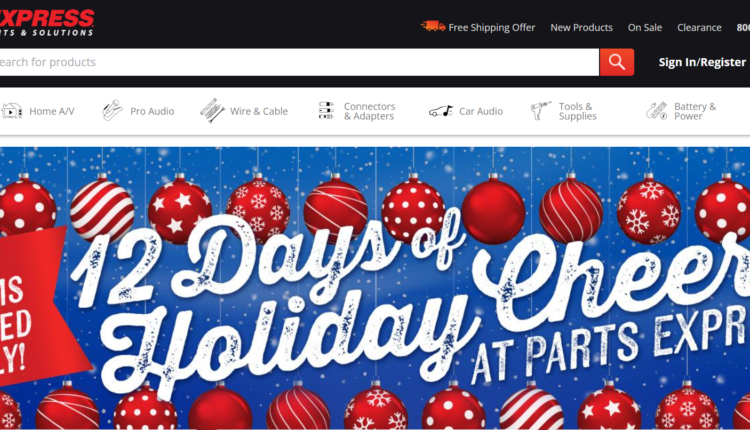Go to New Products page
Viewport: 750px width, 430px height.
(x=581, y=28)
